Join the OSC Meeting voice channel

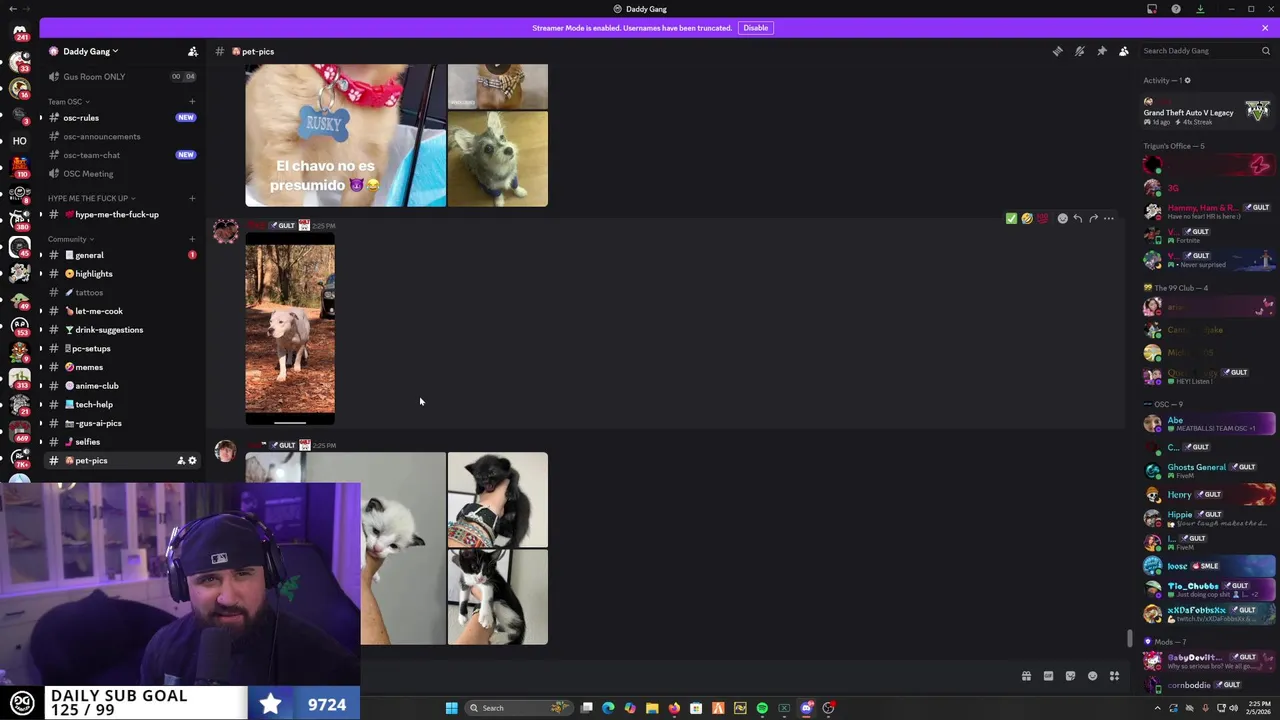[120, 174]
